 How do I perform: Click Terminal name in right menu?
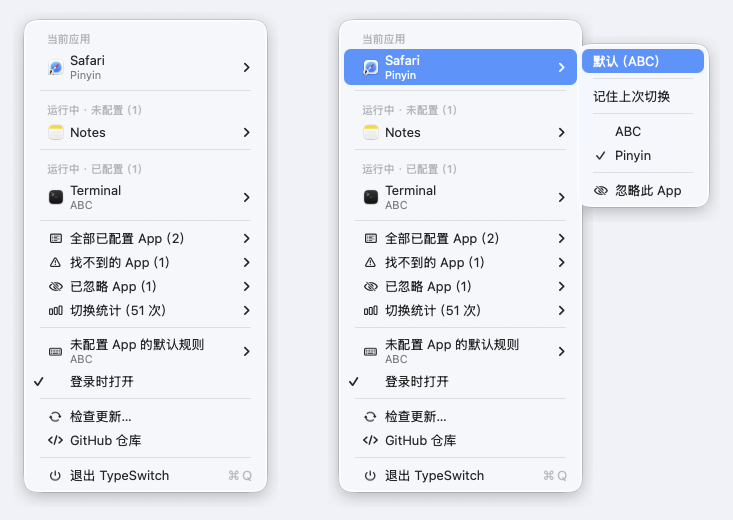(410, 190)
